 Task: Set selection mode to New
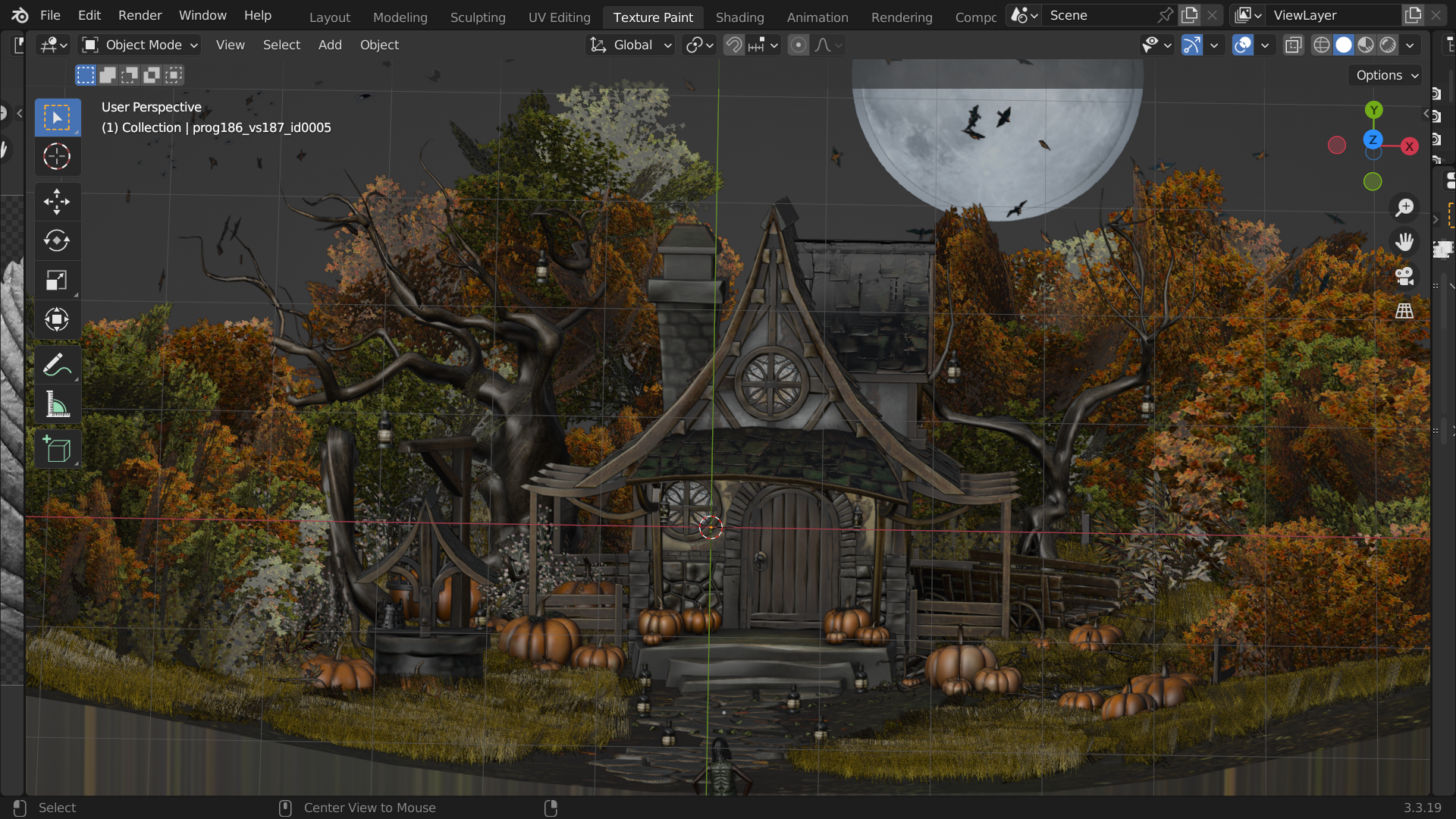click(86, 75)
